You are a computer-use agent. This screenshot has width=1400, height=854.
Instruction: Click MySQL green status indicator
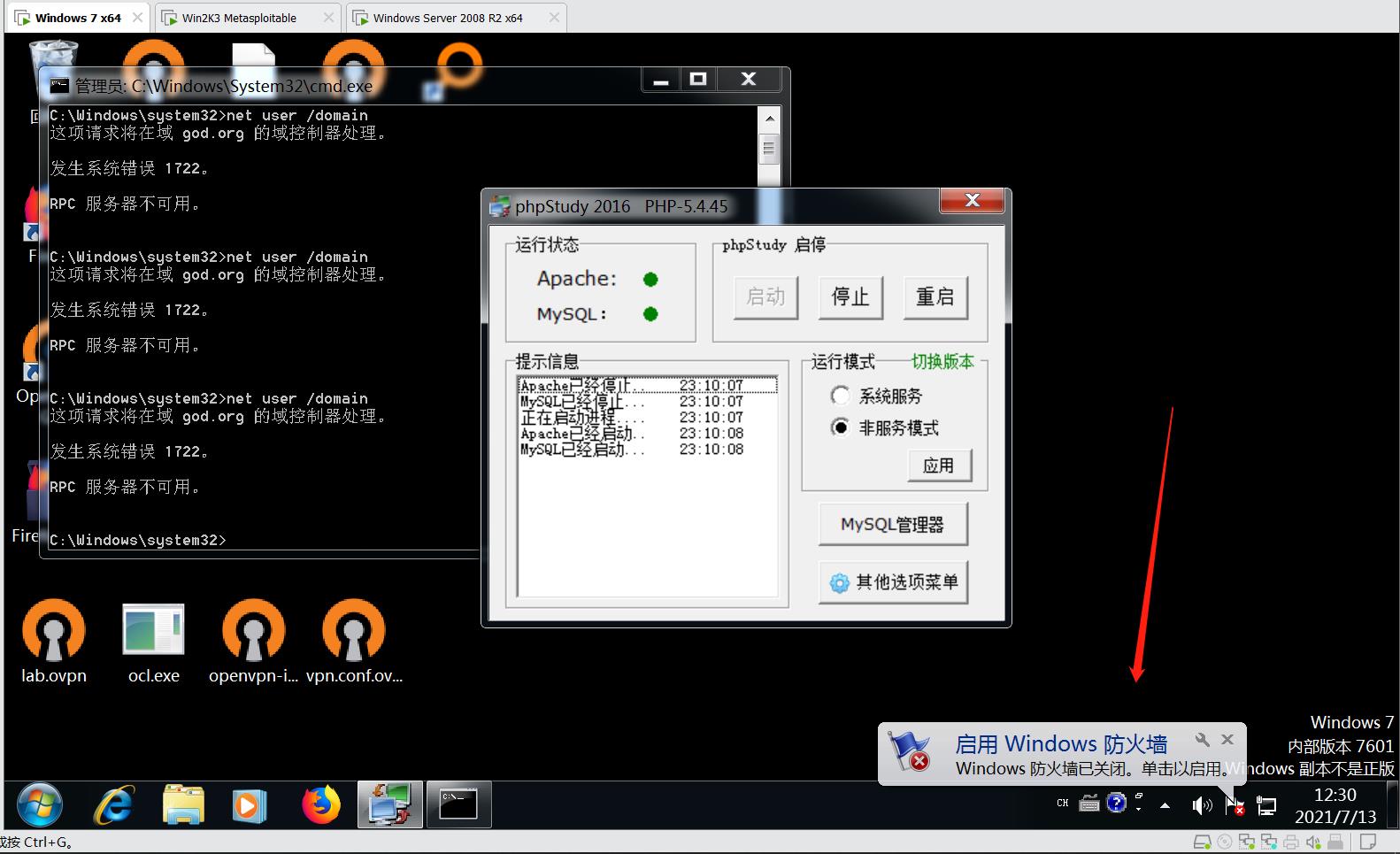[650, 313]
